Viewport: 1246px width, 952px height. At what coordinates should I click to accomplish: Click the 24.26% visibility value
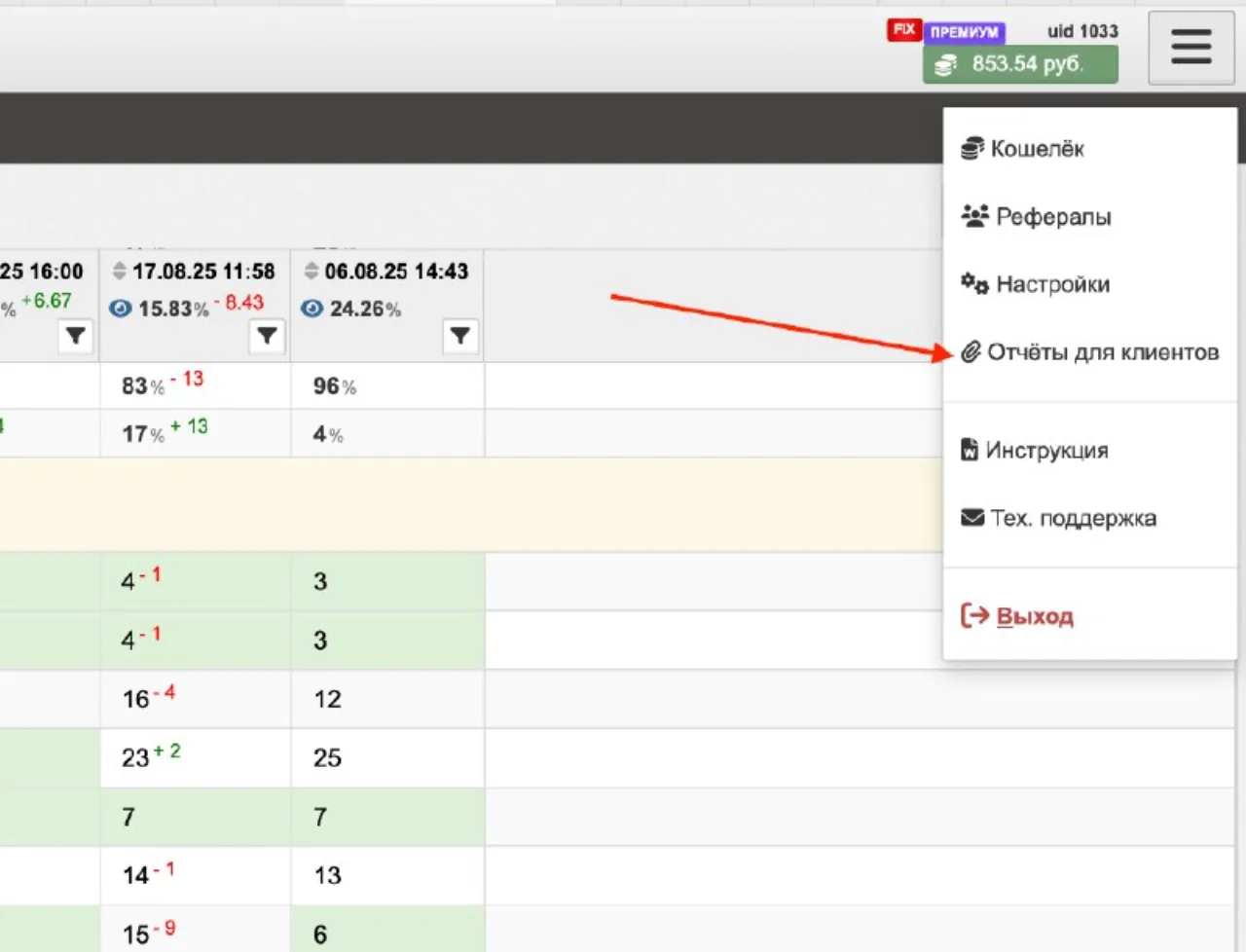(365, 309)
